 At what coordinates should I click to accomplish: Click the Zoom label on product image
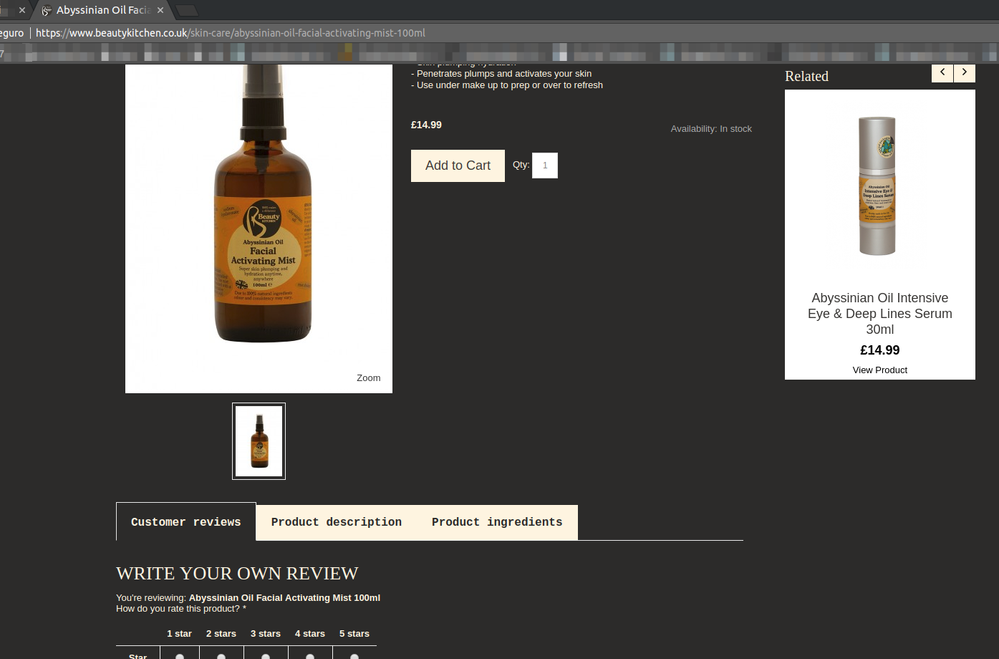click(x=368, y=378)
